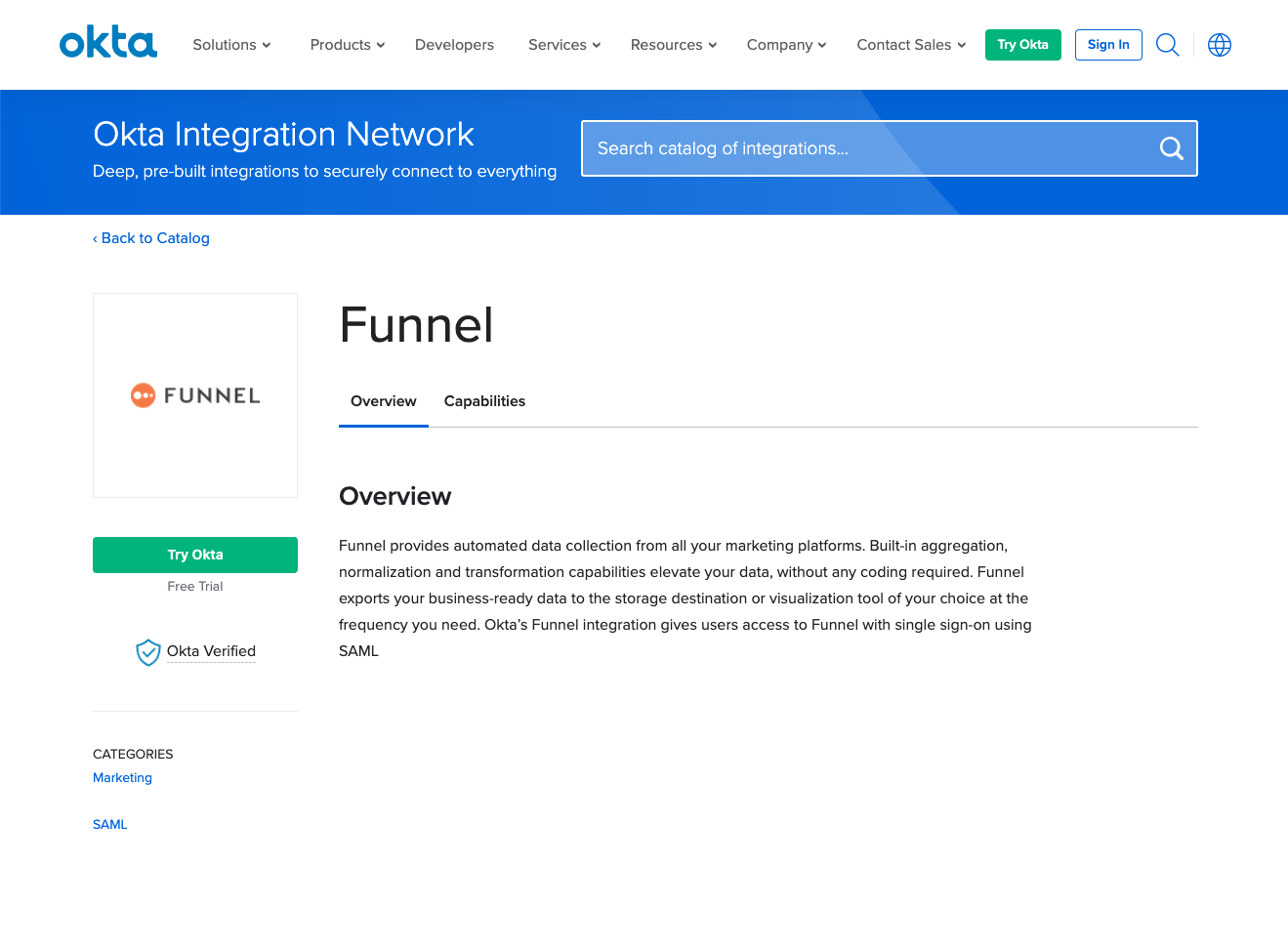Click the Sign In button
The image size is (1288, 948).
(x=1108, y=45)
